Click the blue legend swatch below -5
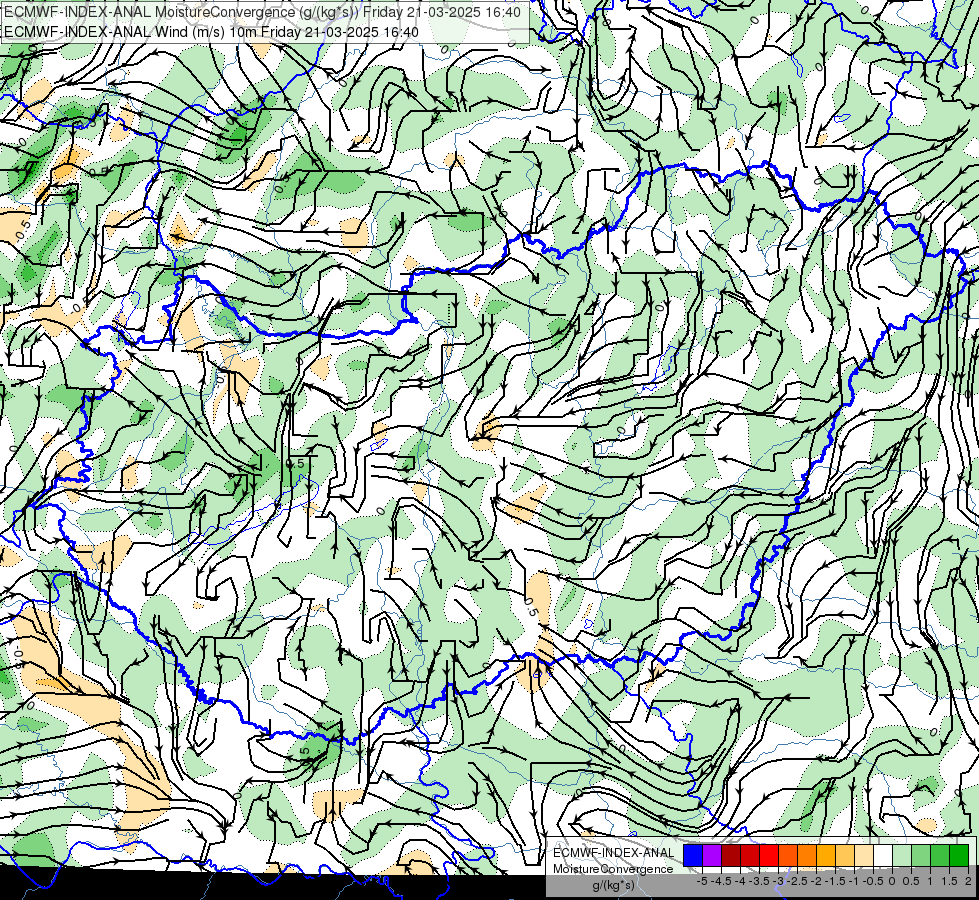979x900 pixels. click(693, 855)
